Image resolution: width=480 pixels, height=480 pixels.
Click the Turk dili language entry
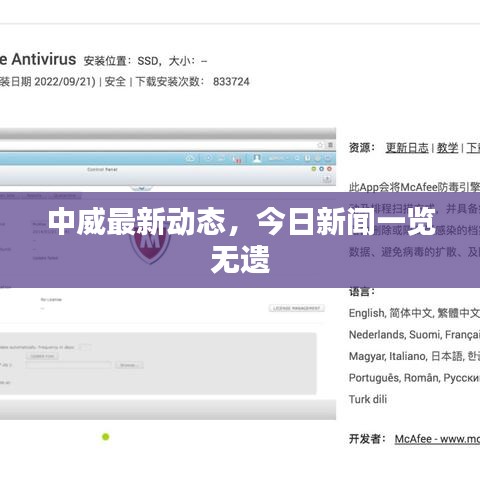click(x=368, y=399)
